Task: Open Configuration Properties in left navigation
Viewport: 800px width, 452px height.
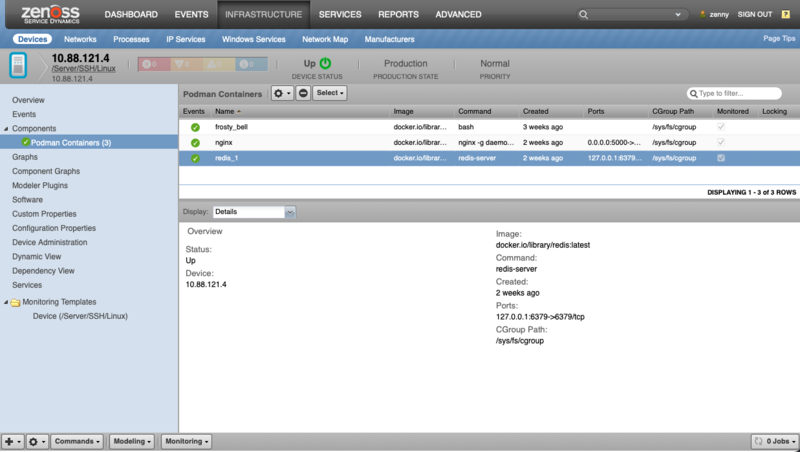Action: click(54, 228)
